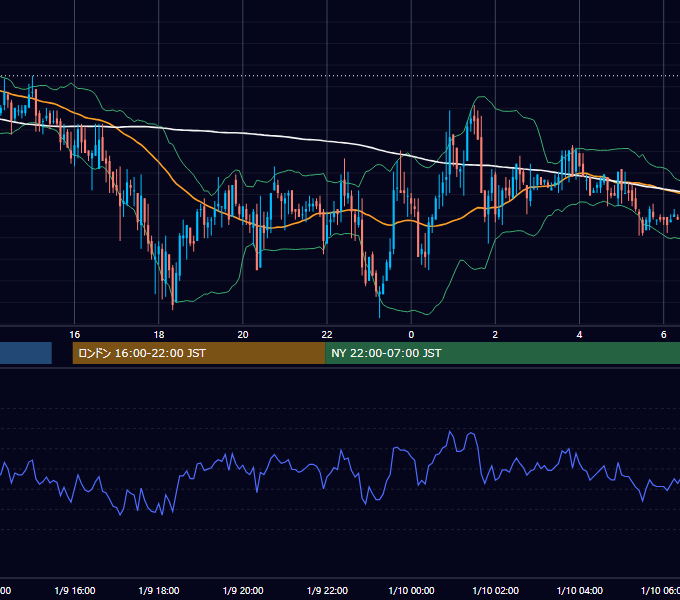
Task: Click hour label 2 under price chart
Action: click(495, 334)
